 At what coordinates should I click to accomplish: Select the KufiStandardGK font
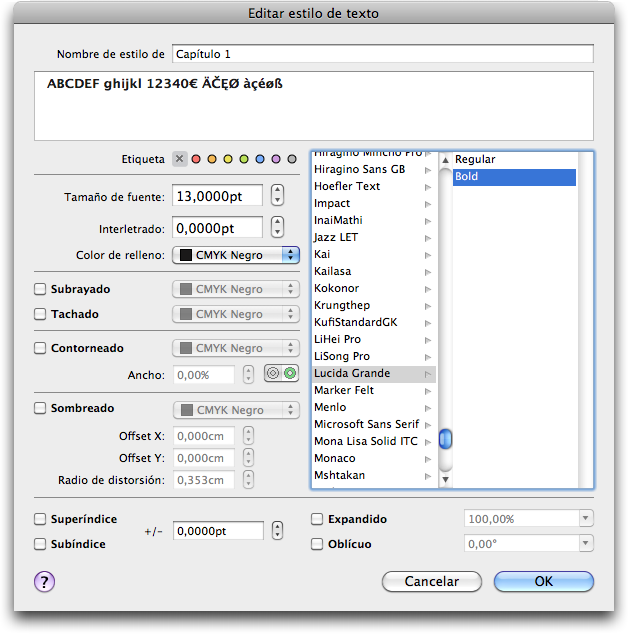point(374,322)
